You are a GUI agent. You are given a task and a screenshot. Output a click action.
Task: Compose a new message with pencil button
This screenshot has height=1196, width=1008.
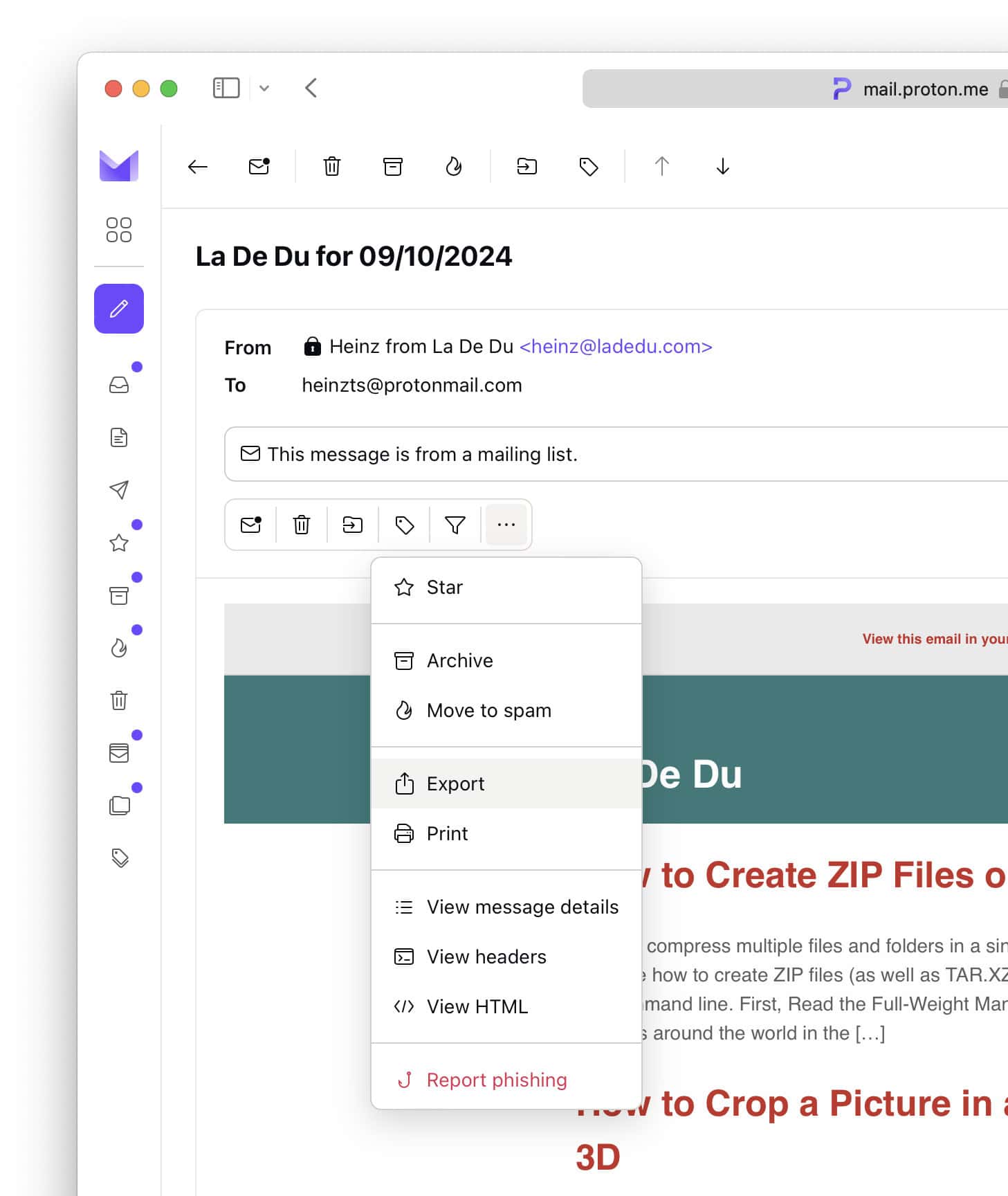[x=119, y=309]
